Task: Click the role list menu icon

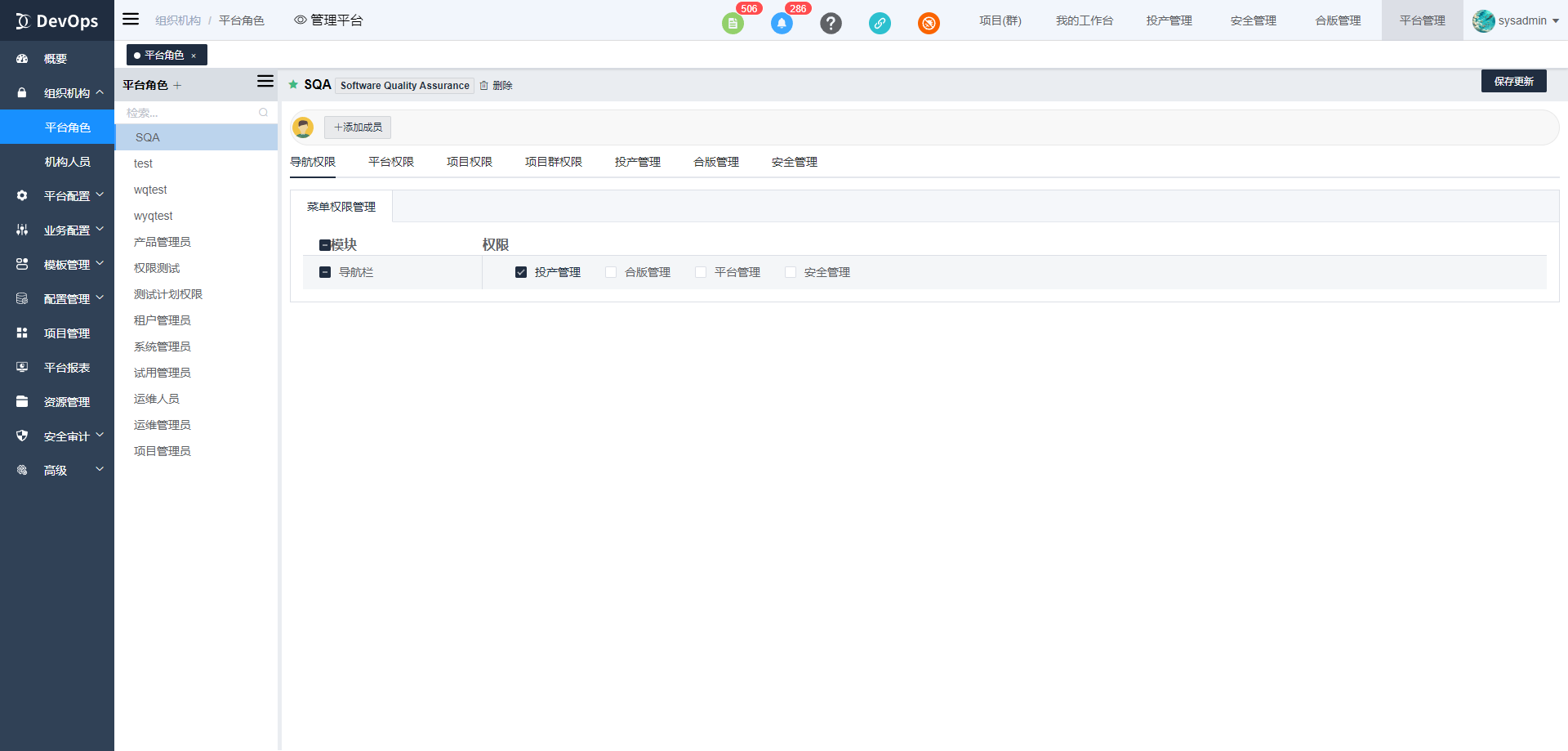Action: coord(265,82)
